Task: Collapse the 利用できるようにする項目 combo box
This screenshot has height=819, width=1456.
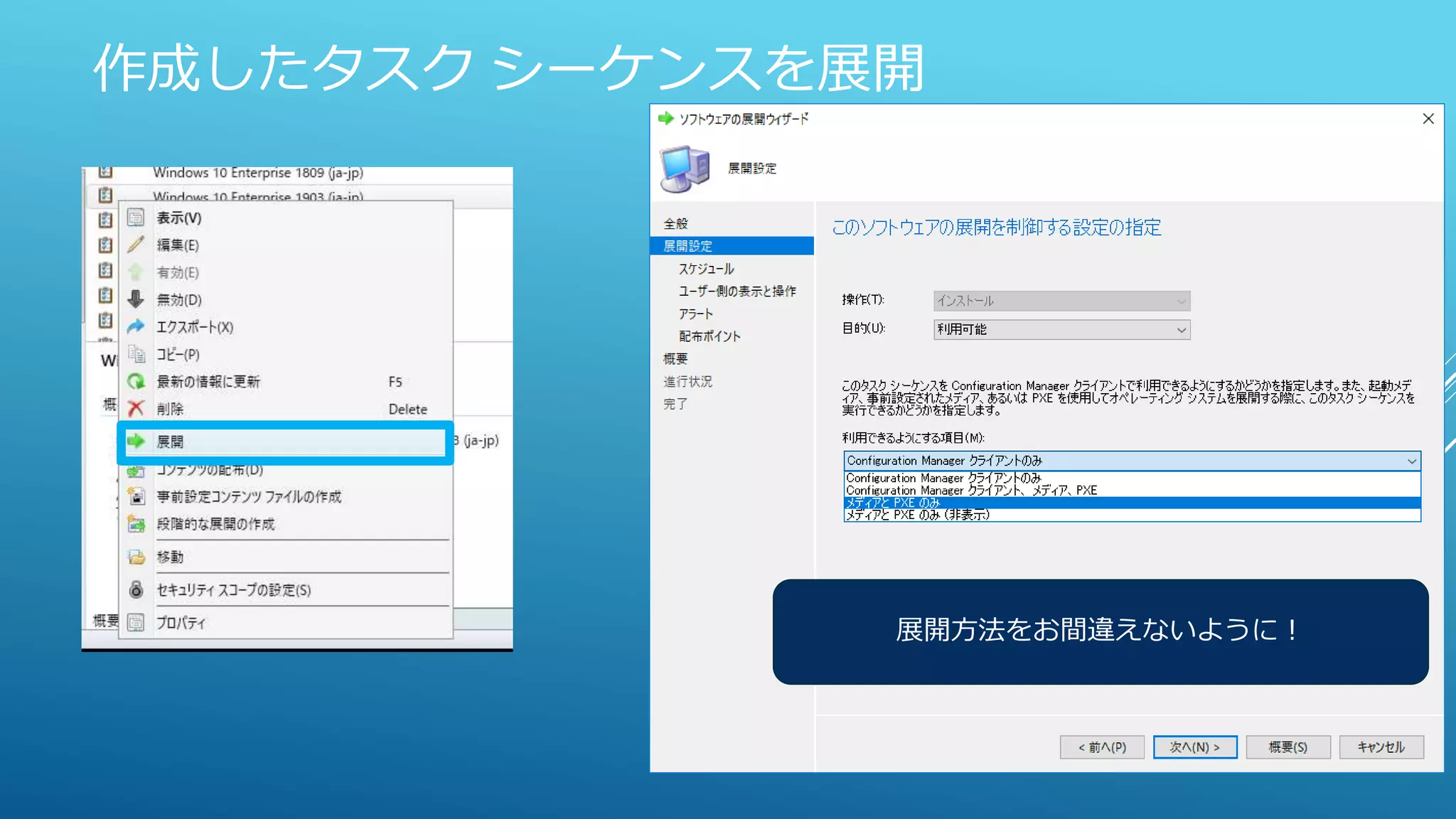Action: click(1132, 461)
